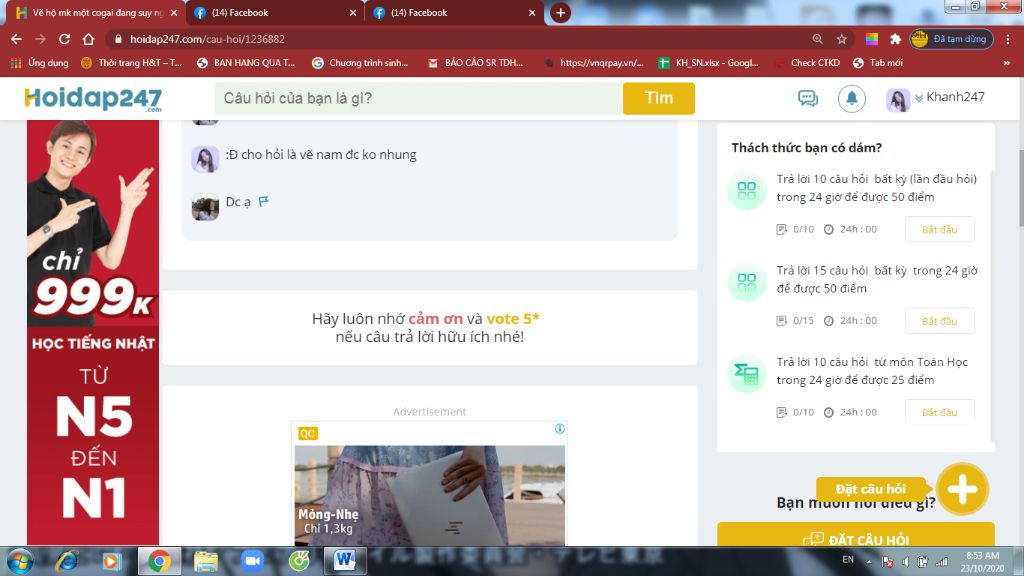Click the ad info icon on the advertisement

pyautogui.click(x=560, y=429)
